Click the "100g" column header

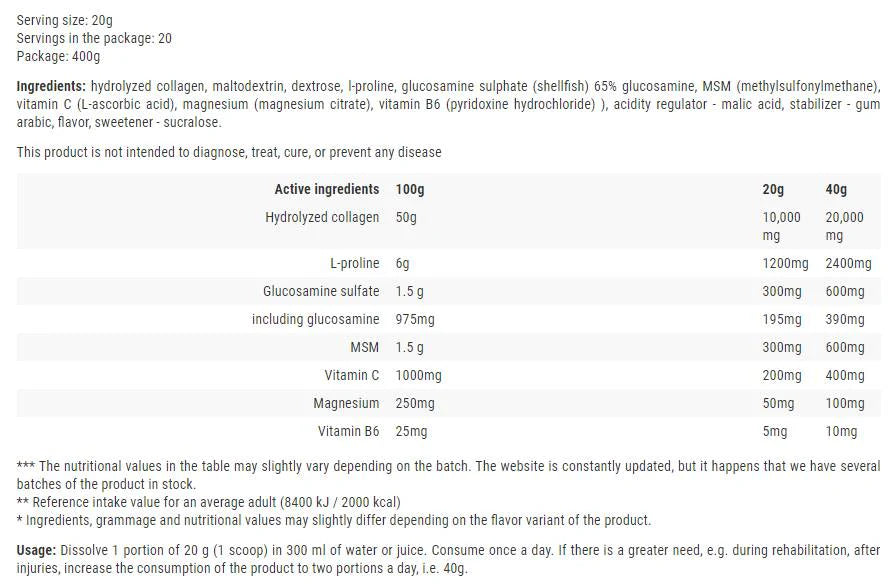coord(410,189)
